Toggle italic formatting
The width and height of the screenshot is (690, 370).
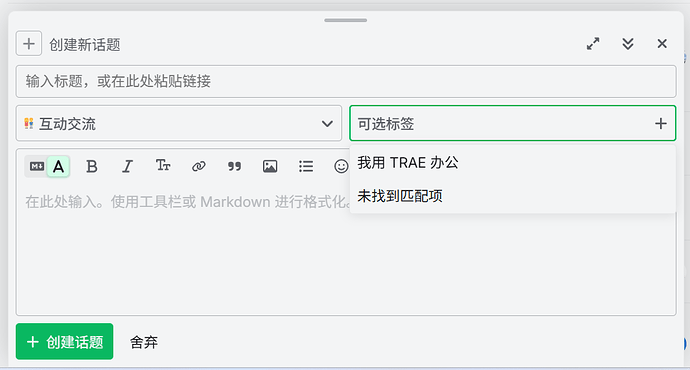pos(127,166)
